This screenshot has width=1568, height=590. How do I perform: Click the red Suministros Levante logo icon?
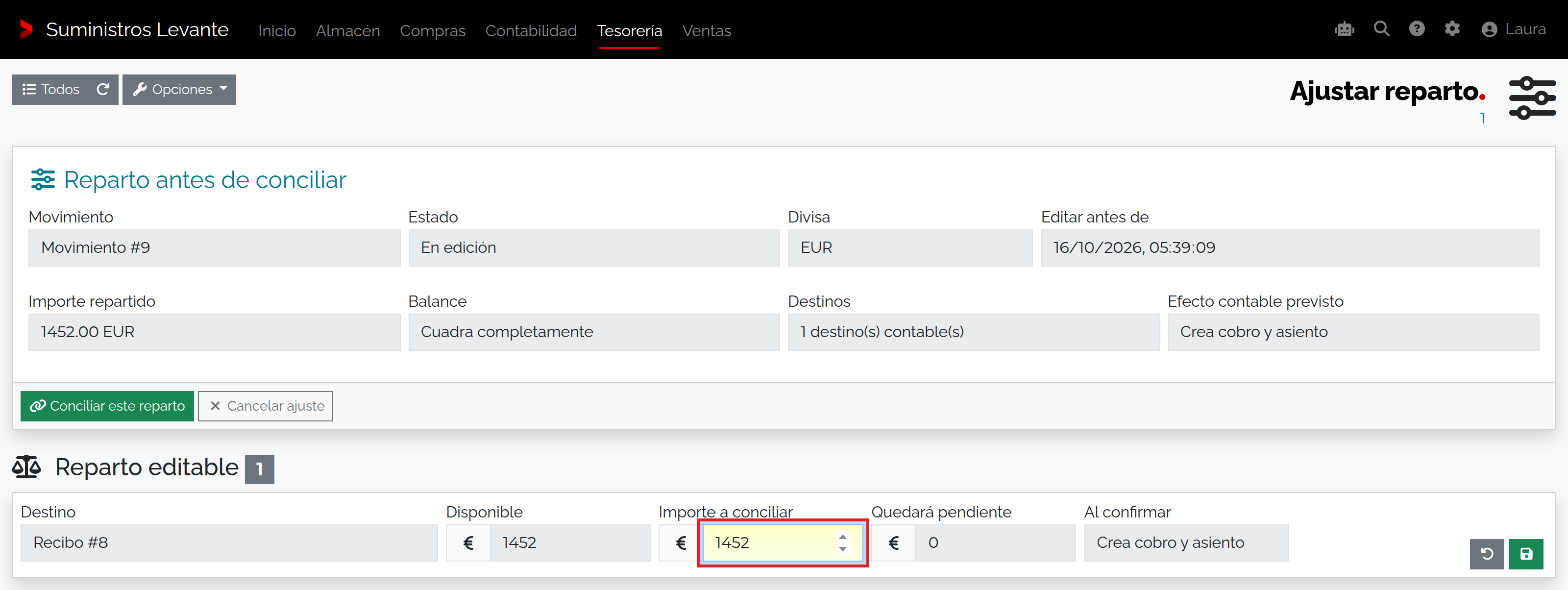click(x=26, y=29)
